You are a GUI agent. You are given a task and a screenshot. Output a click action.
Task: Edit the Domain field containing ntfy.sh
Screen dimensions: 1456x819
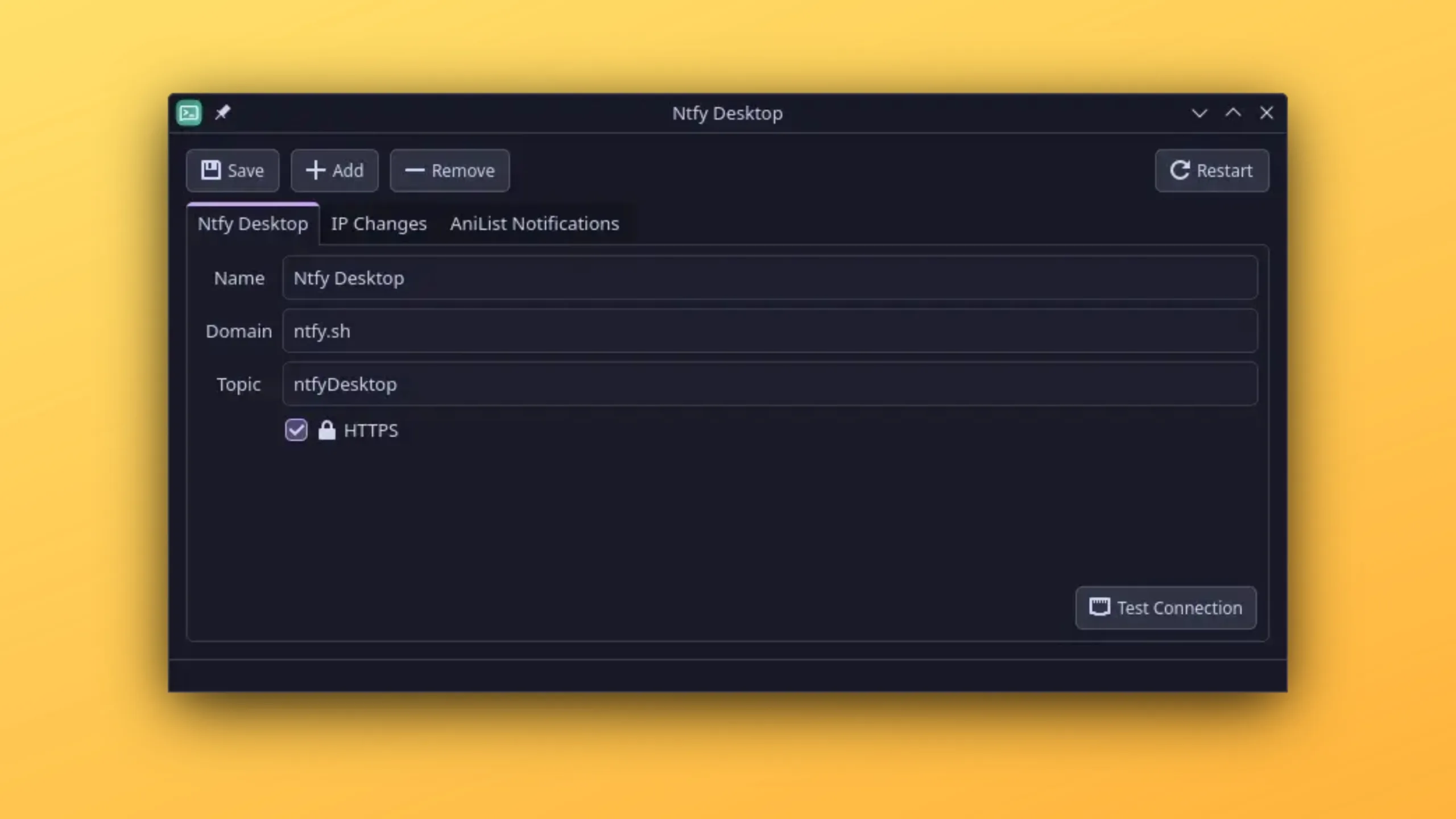click(770, 331)
